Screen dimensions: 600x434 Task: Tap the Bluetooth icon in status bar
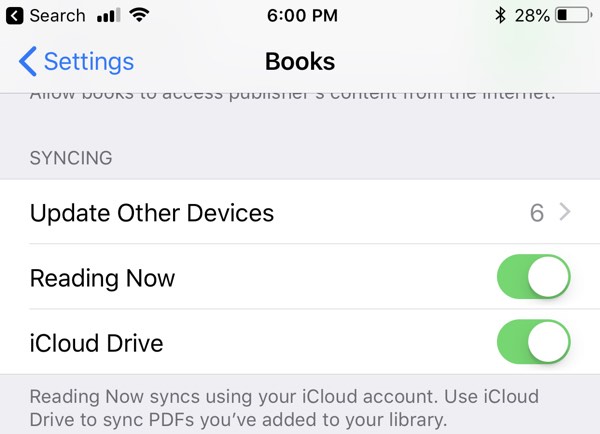pyautogui.click(x=500, y=16)
